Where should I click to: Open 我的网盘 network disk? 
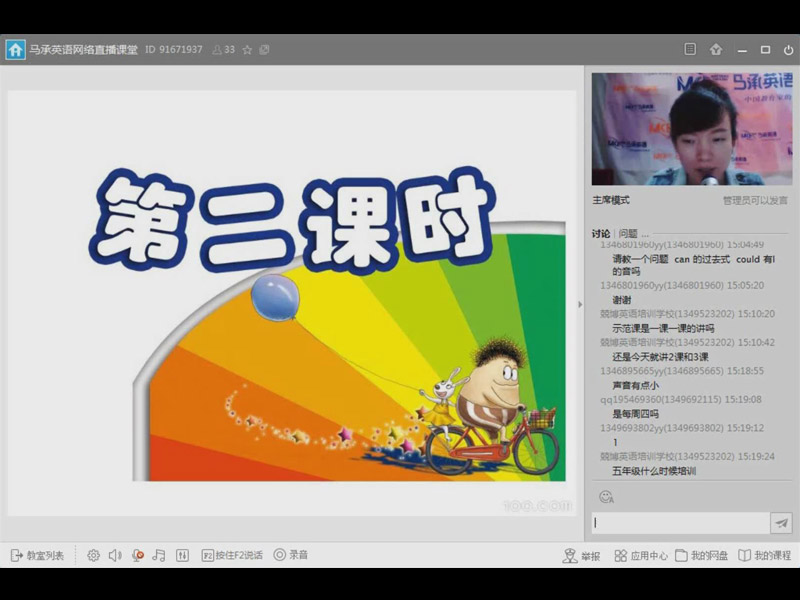pos(701,555)
